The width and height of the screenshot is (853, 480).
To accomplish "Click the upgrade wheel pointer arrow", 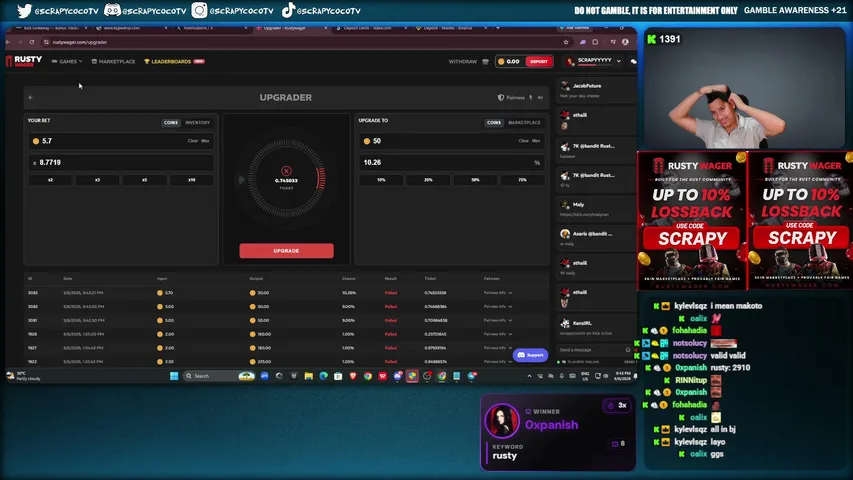I will 242,180.
